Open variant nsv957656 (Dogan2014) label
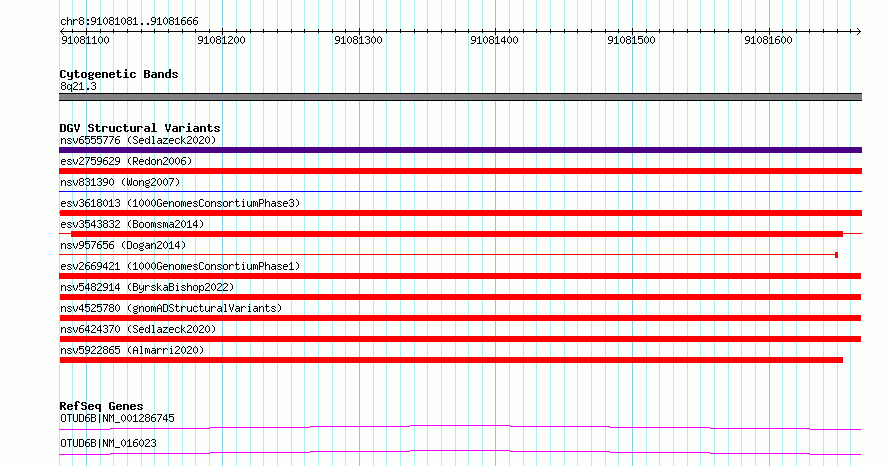Viewport: 890px width, 466px height. point(123,245)
